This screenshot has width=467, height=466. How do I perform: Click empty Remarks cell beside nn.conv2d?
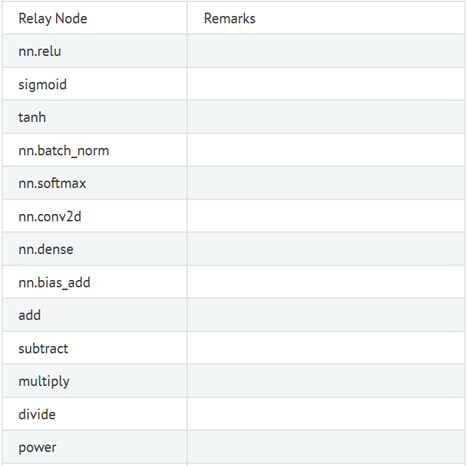(326, 216)
